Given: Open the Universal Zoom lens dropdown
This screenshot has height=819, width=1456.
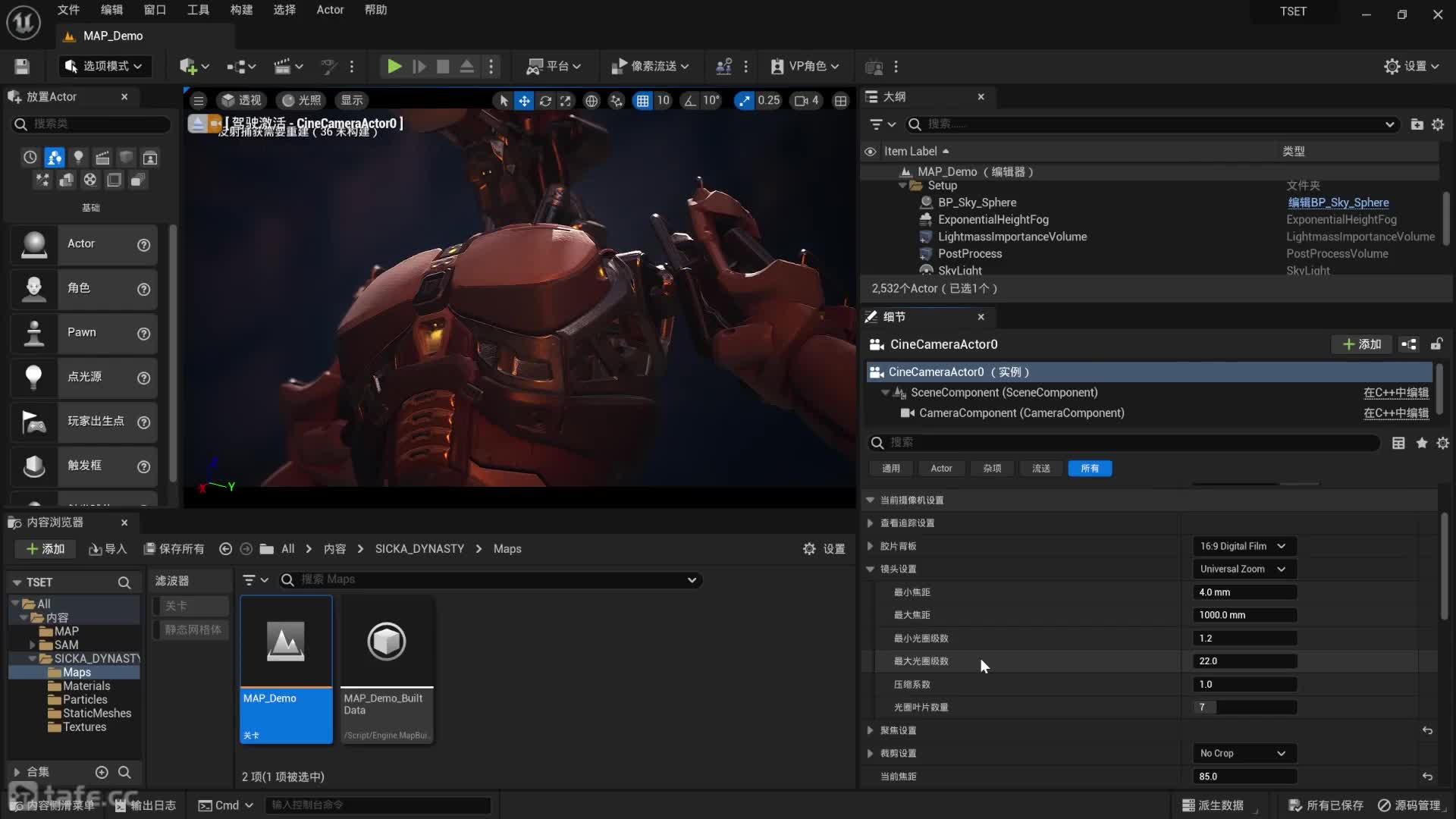Looking at the screenshot, I should click(1244, 570).
